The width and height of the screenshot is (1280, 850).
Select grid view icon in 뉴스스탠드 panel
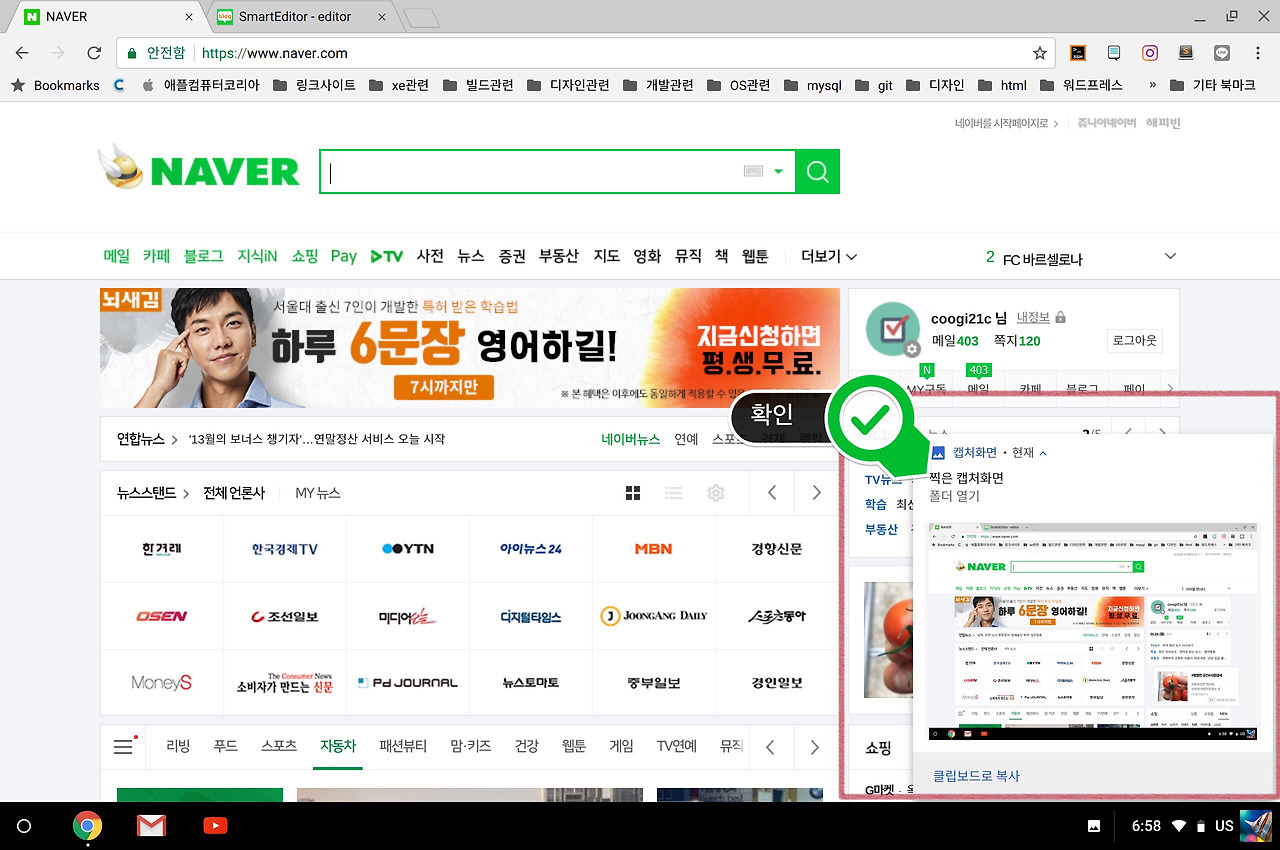(633, 492)
